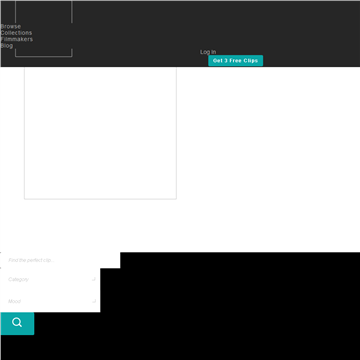
Task: Open the Browse menu item
Action: pos(11,26)
